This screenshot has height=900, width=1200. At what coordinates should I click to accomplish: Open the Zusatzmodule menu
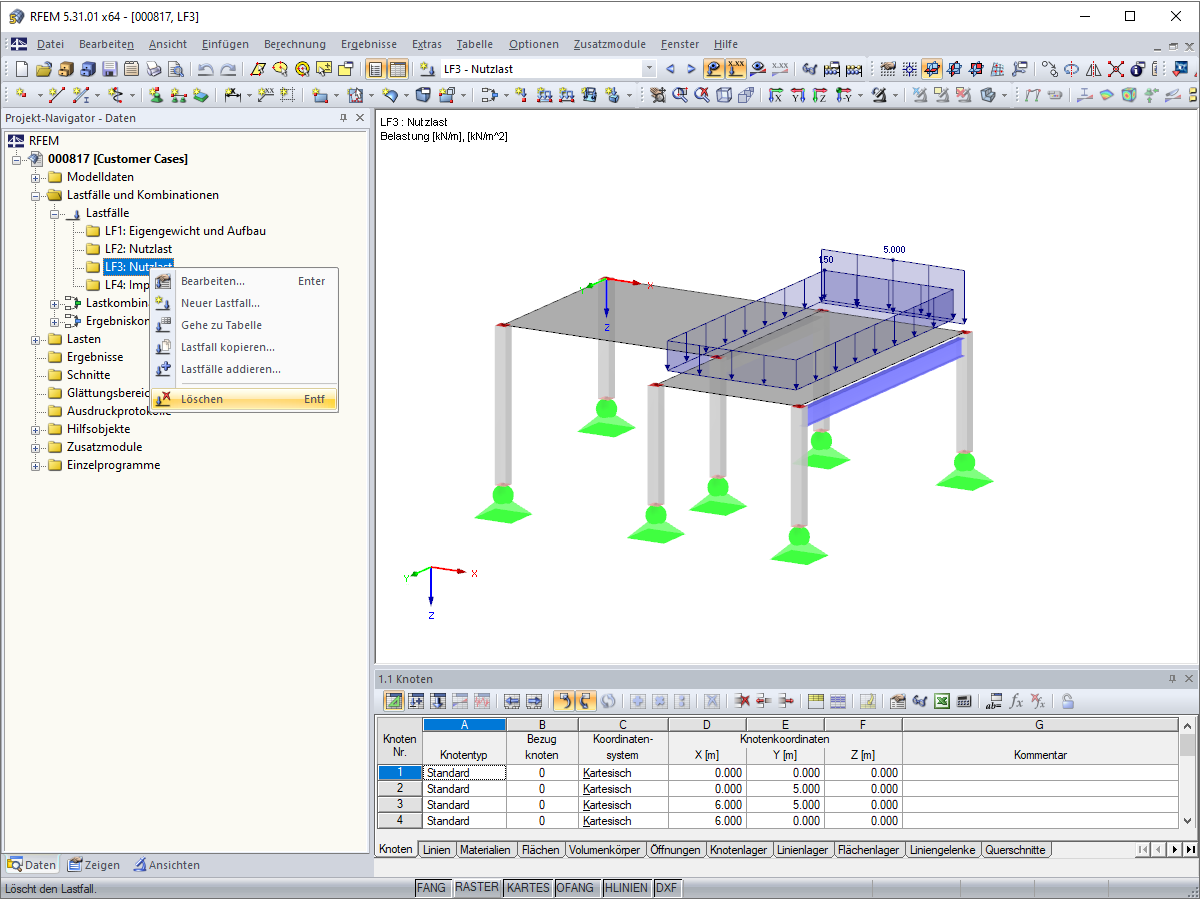(x=610, y=44)
